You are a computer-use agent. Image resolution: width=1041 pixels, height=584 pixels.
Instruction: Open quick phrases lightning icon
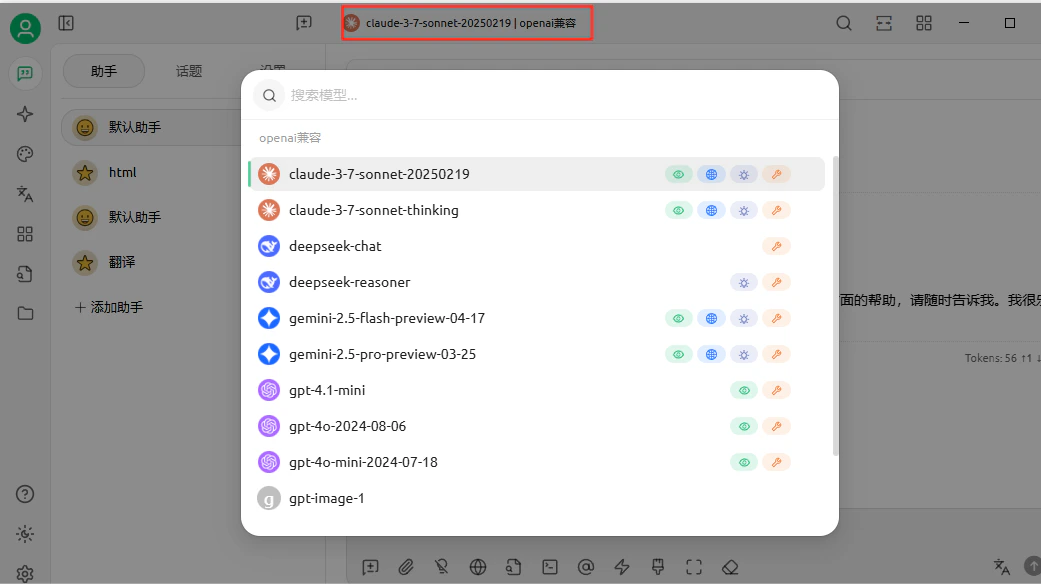(x=622, y=567)
